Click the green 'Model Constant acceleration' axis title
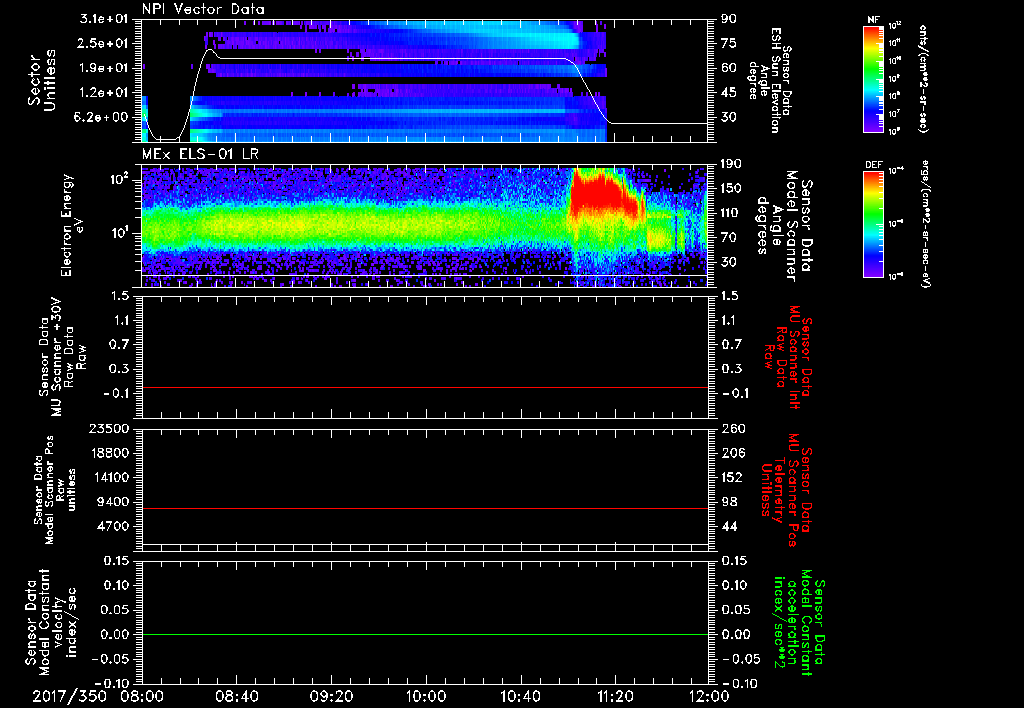Screen dimensions: 1024x708 799,622
